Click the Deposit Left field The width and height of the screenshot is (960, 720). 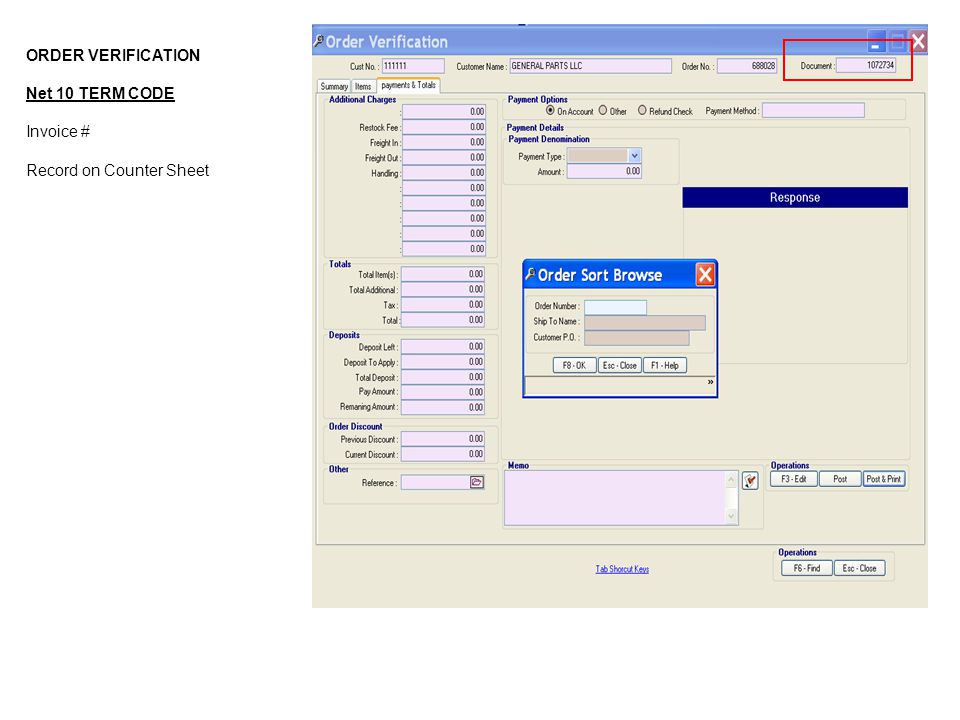click(443, 347)
